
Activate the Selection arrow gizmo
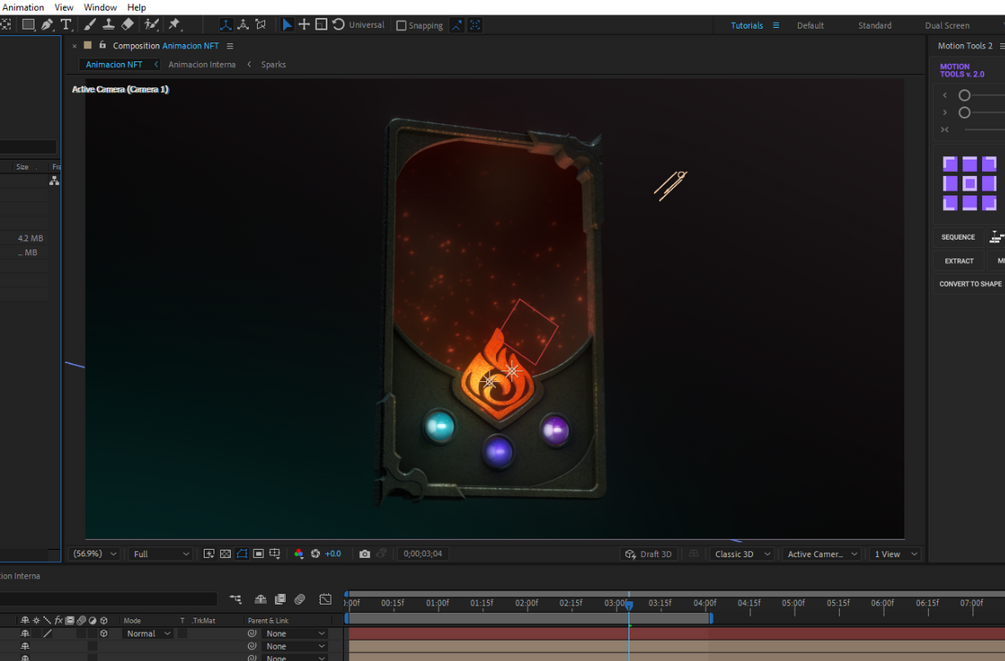pyautogui.click(x=287, y=25)
